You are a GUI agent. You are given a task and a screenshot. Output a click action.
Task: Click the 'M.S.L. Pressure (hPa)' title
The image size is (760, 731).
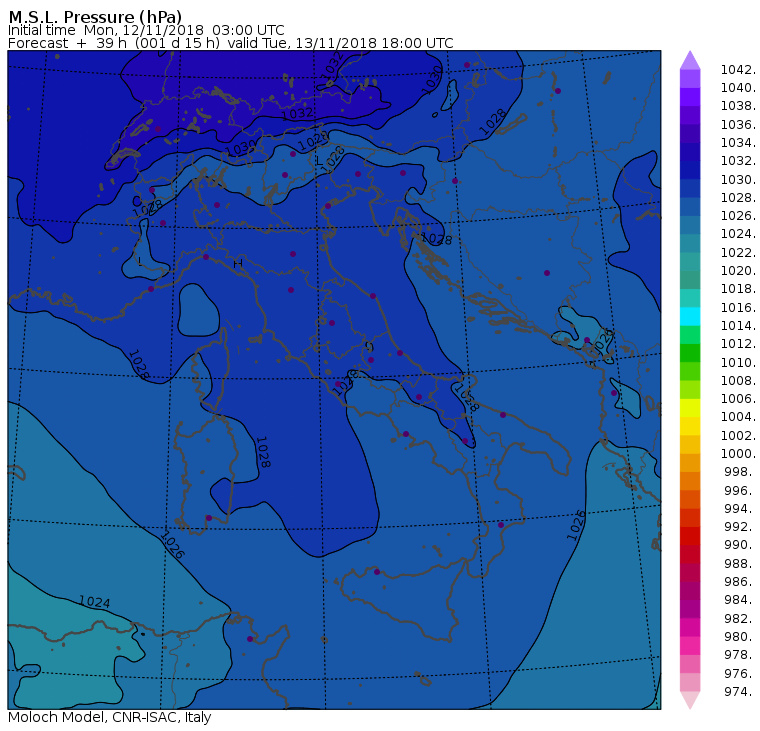point(95,17)
